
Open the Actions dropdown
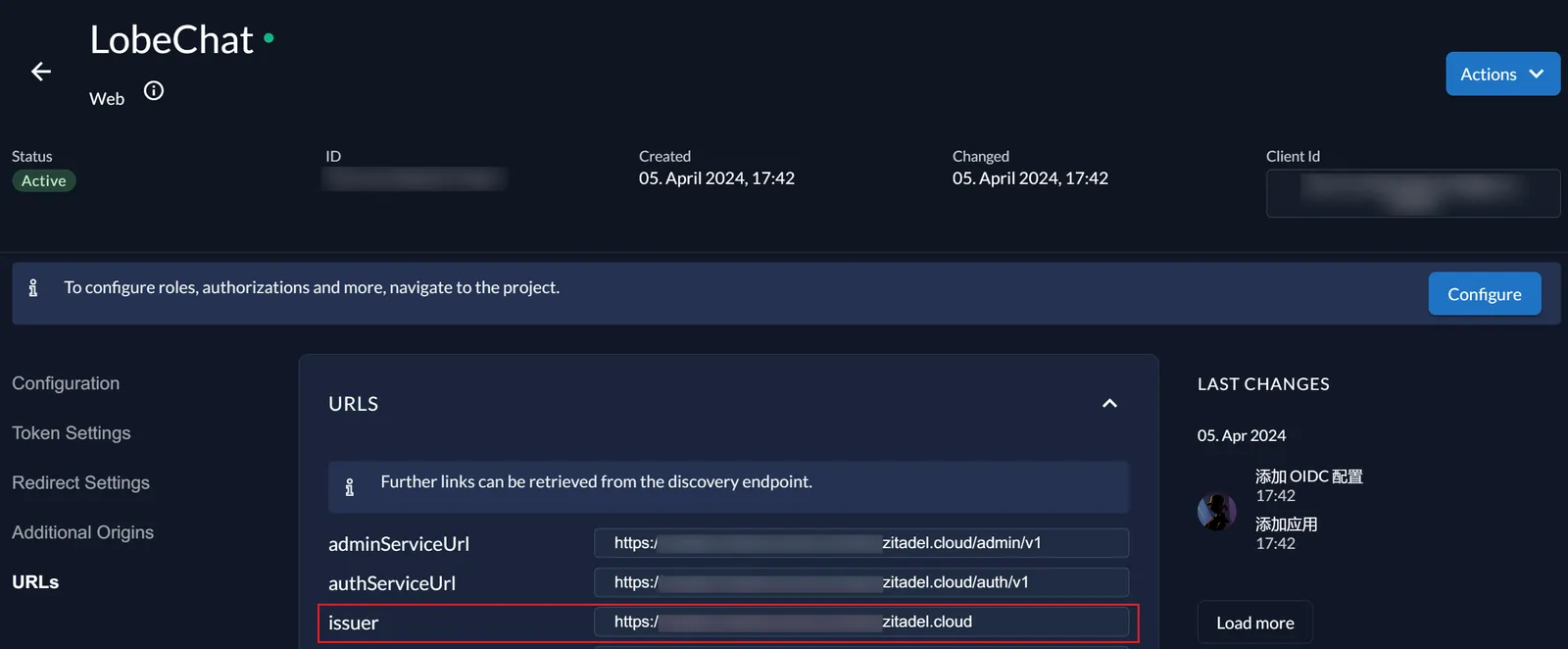coord(1502,74)
